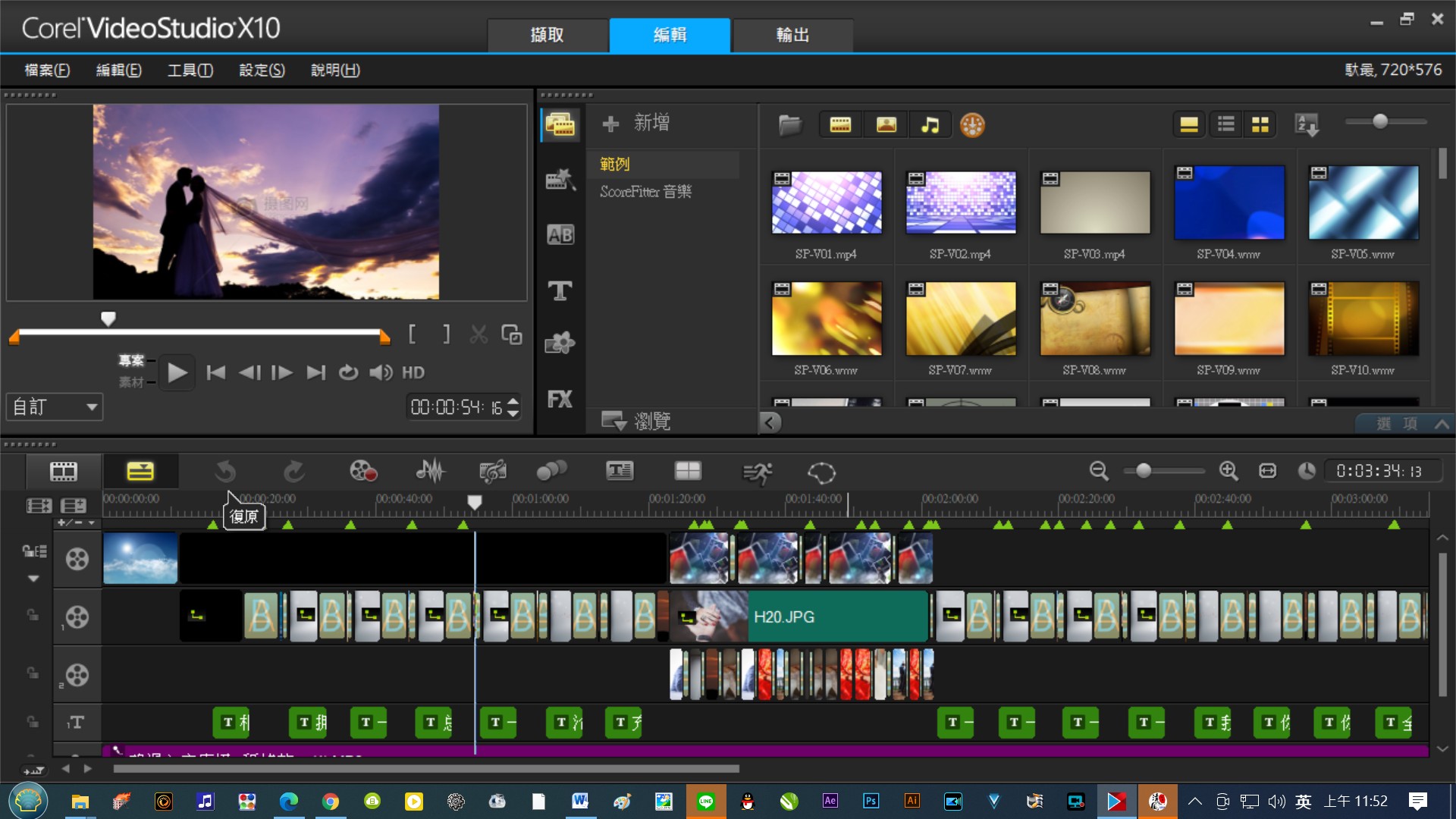
Task: Show or hide video clips in library
Action: pos(840,125)
